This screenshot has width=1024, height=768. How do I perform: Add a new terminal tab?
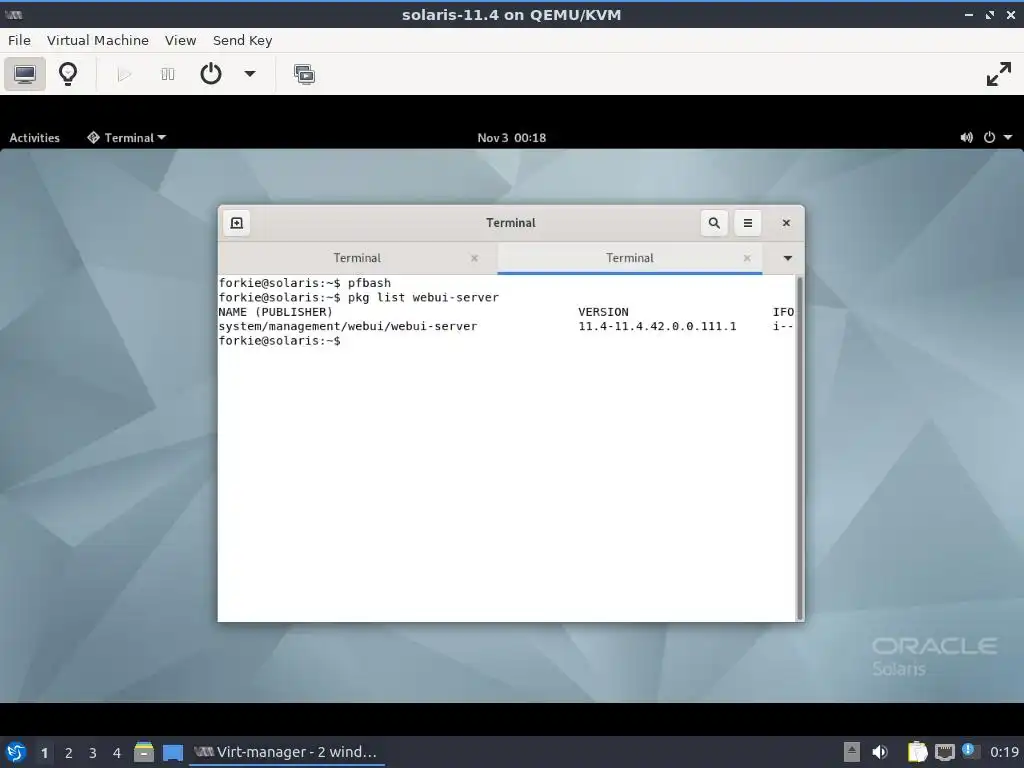(236, 223)
